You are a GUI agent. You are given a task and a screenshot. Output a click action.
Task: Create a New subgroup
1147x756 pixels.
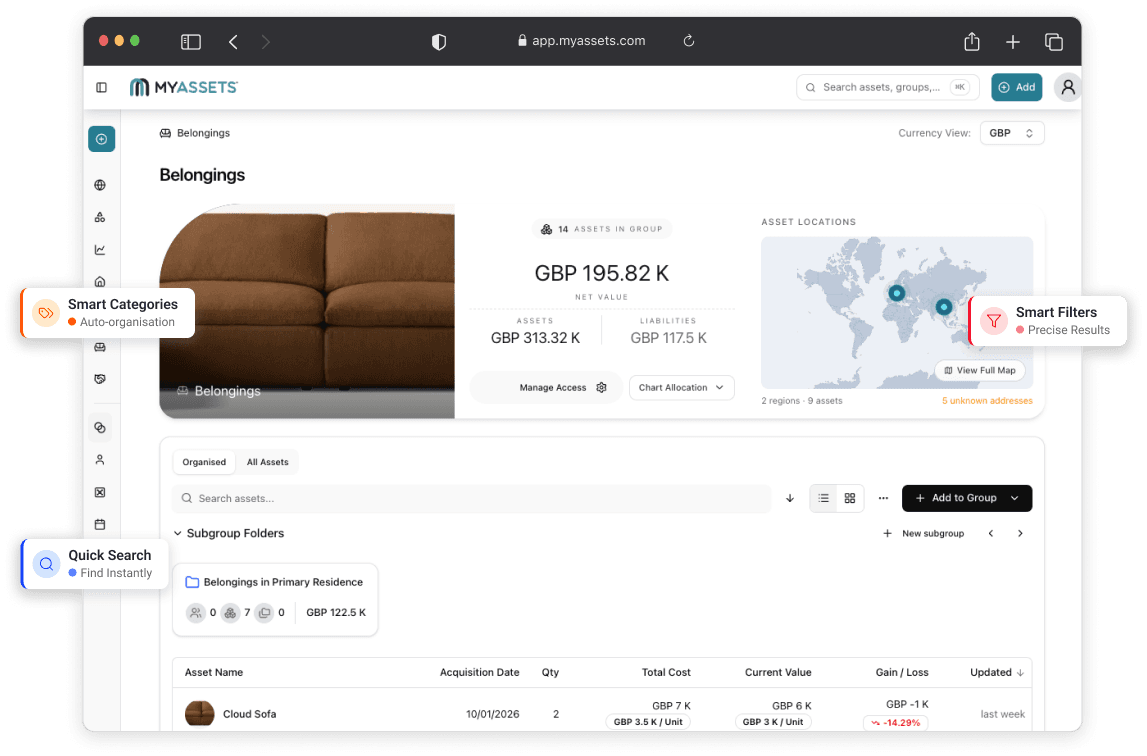923,534
